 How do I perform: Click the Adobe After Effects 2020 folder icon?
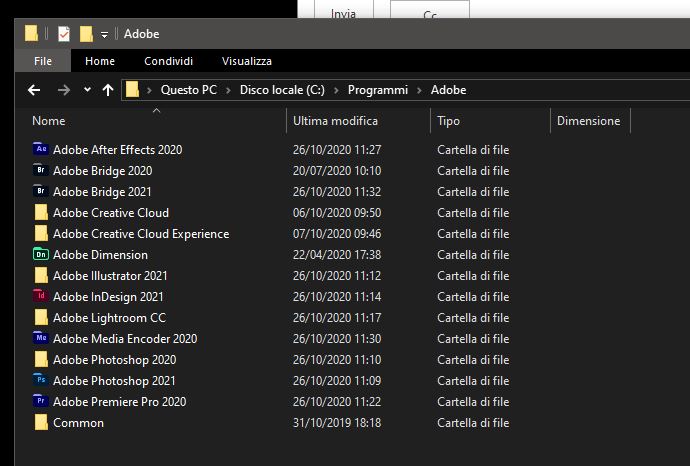click(41, 149)
